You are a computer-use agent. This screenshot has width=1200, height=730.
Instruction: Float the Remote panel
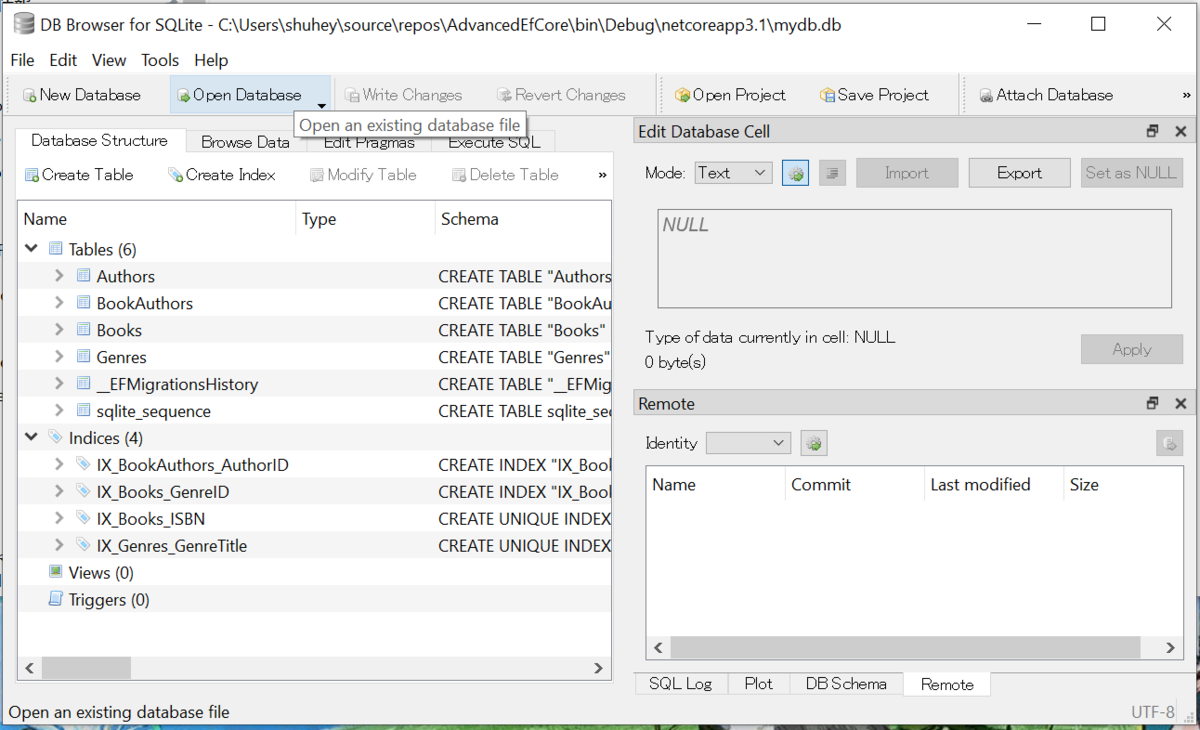1152,404
